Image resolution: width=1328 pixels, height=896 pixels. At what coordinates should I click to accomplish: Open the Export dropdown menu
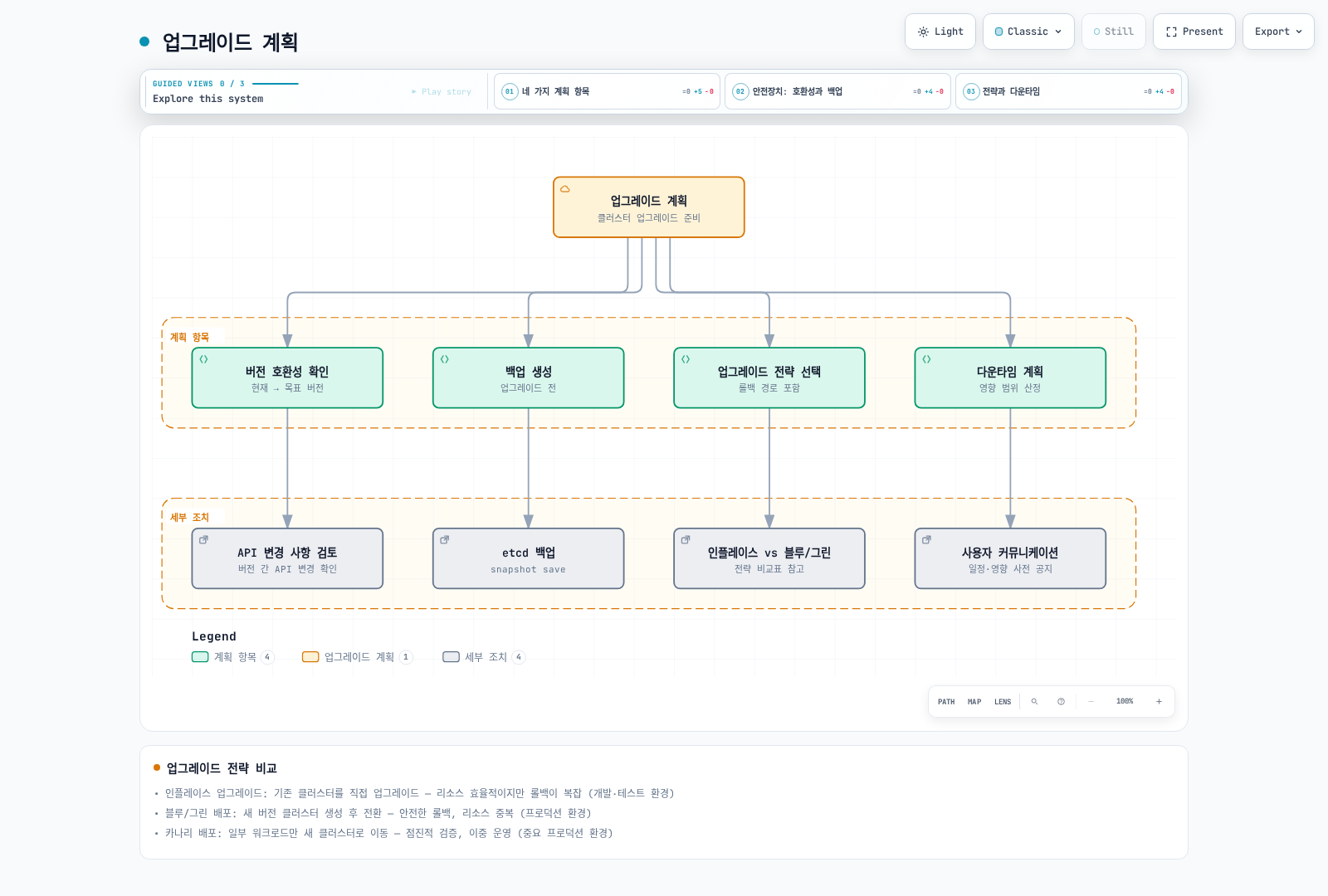[x=1278, y=32]
